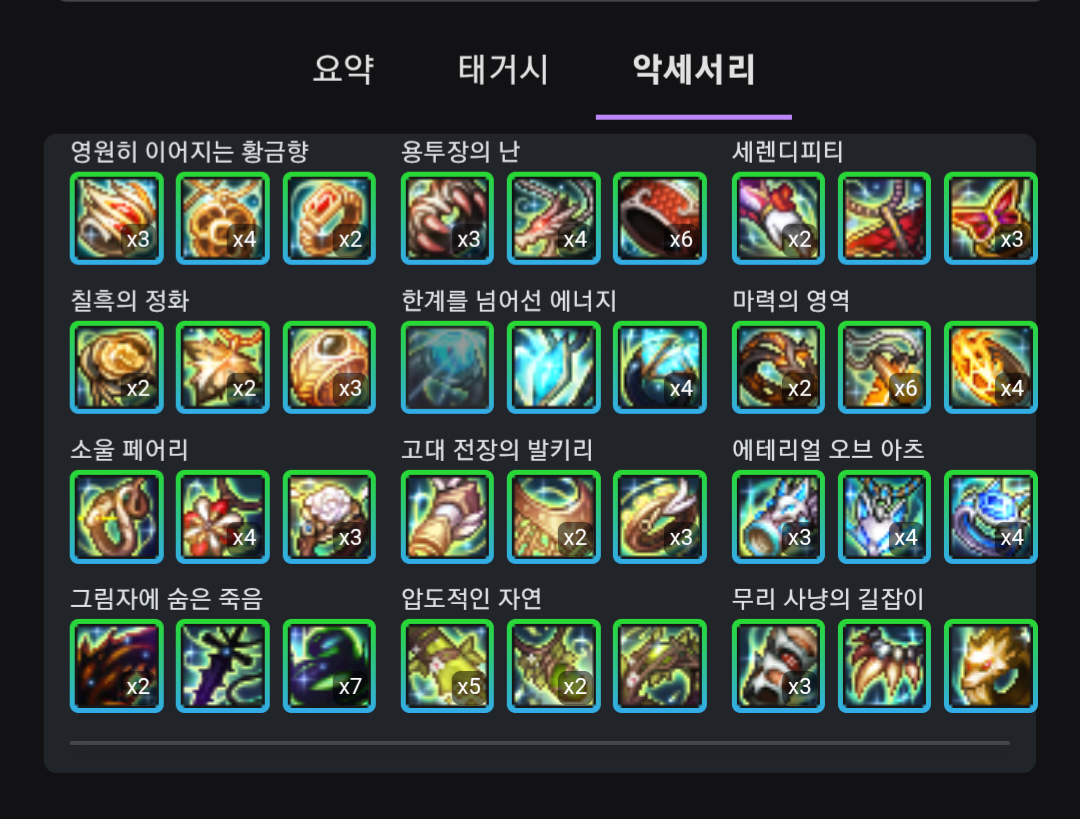Image resolution: width=1080 pixels, height=819 pixels.
Task: Click the x2 golden collar in 고대 전장의 발키리
Action: pyautogui.click(x=554, y=517)
